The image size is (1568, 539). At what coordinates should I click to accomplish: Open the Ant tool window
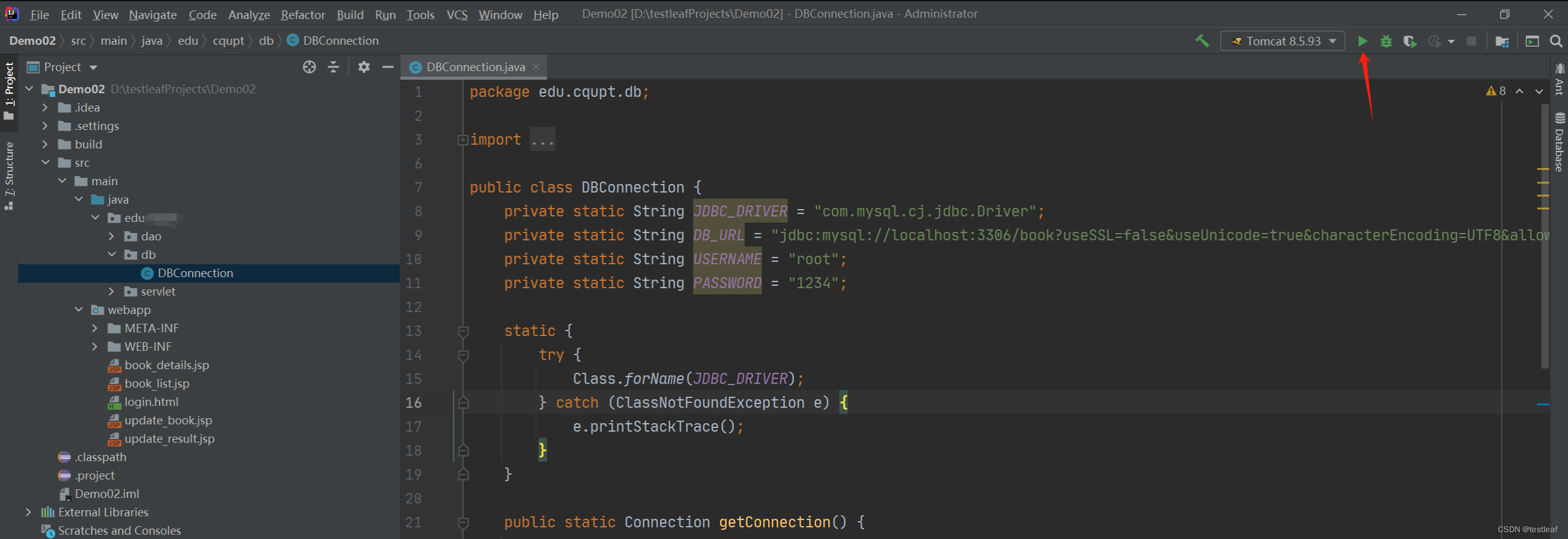click(x=1560, y=78)
